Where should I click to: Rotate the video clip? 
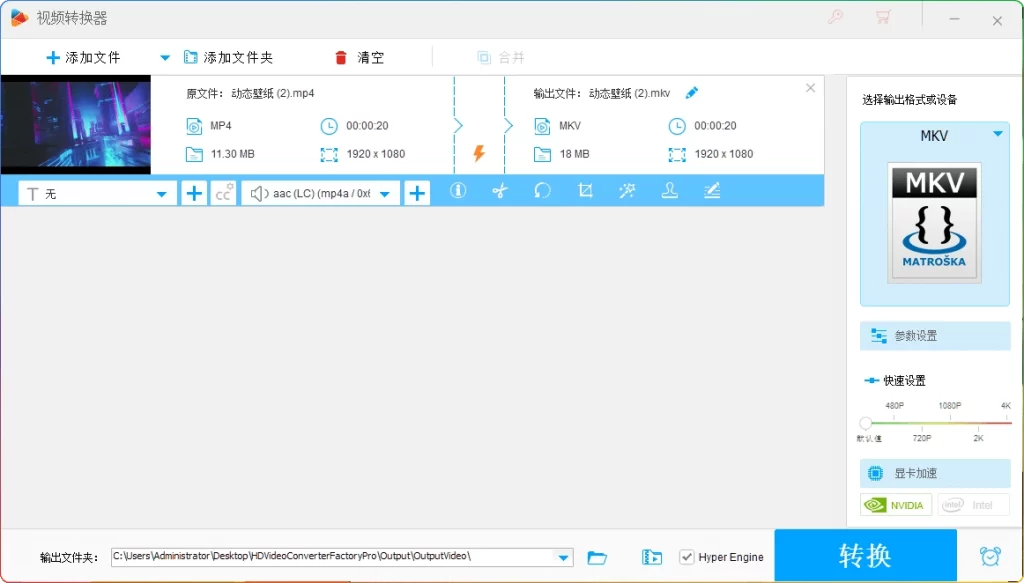pyautogui.click(x=542, y=190)
